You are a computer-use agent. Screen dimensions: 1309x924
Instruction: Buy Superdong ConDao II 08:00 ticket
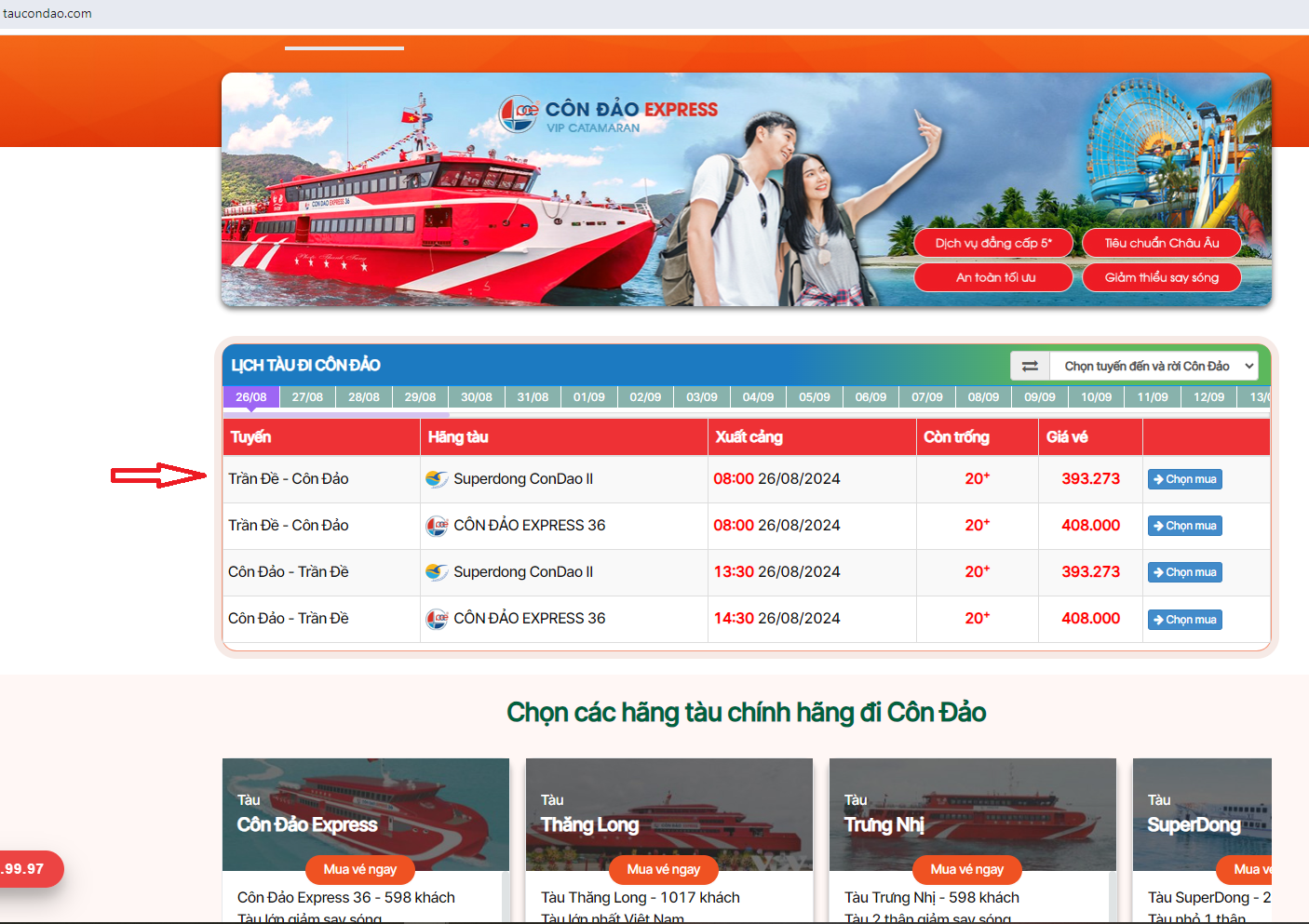[x=1185, y=479]
